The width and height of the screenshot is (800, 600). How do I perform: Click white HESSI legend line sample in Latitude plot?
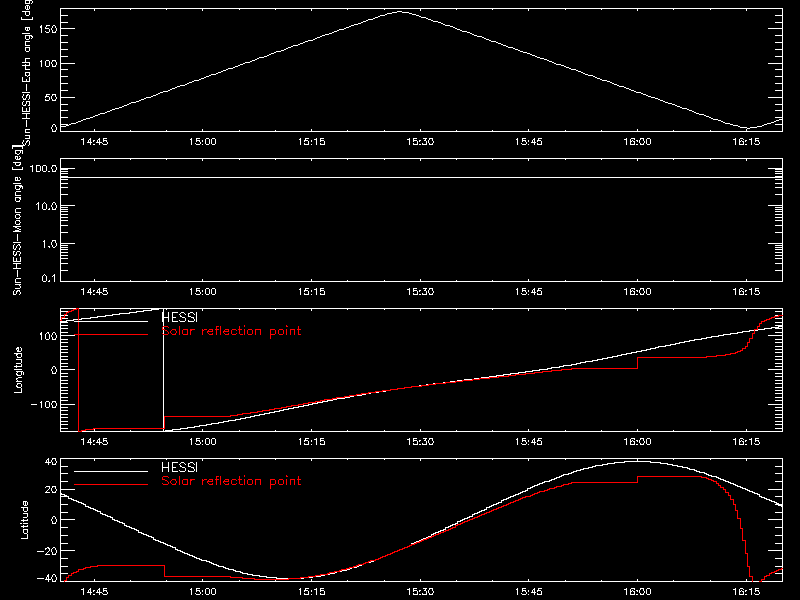pyautogui.click(x=111, y=471)
